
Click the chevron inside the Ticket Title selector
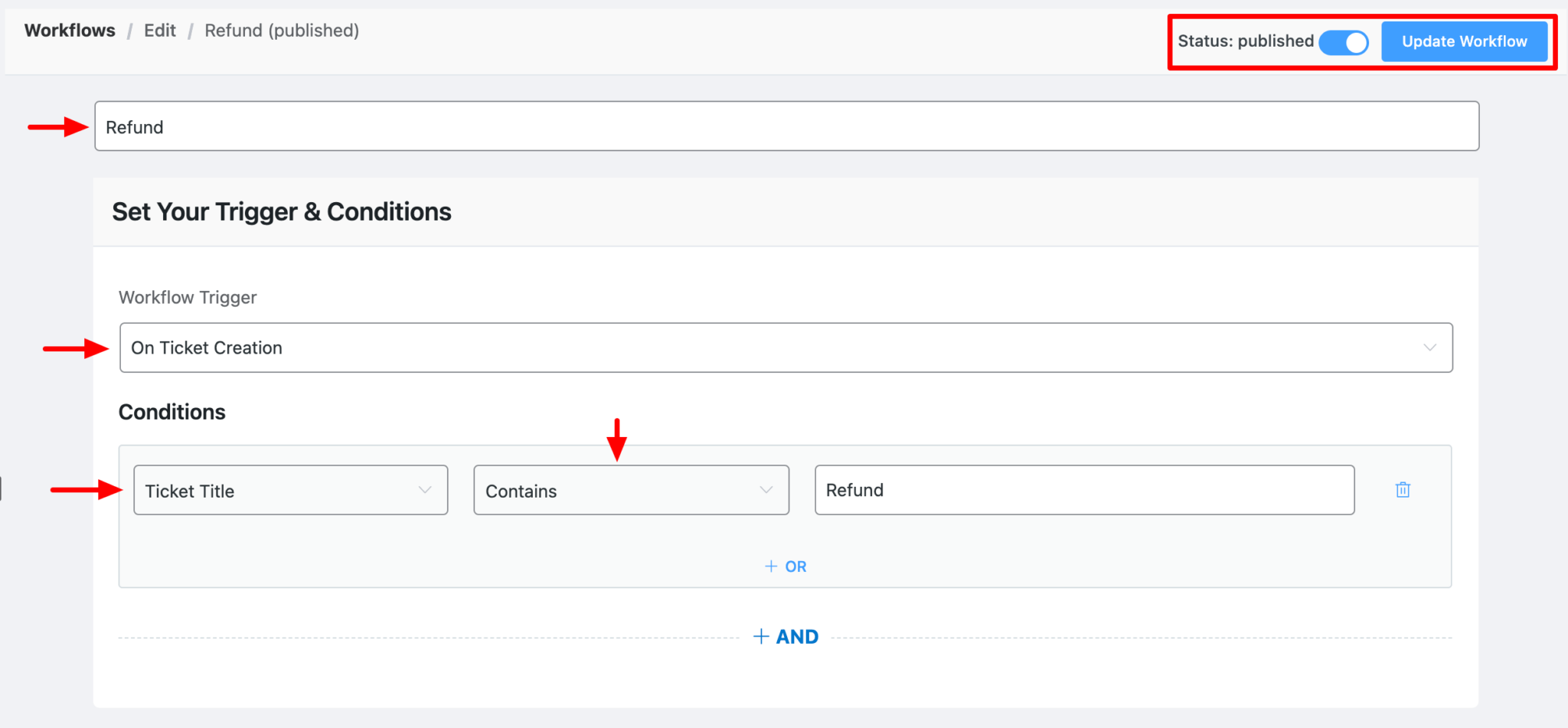click(x=426, y=491)
